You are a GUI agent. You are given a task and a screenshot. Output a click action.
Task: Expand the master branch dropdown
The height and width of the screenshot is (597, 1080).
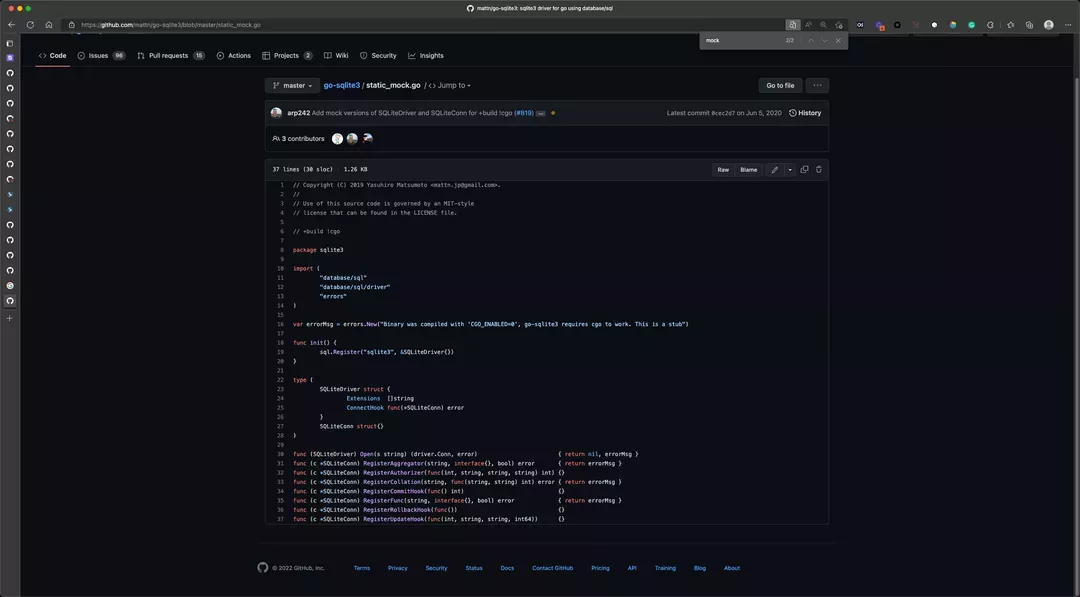tap(294, 85)
